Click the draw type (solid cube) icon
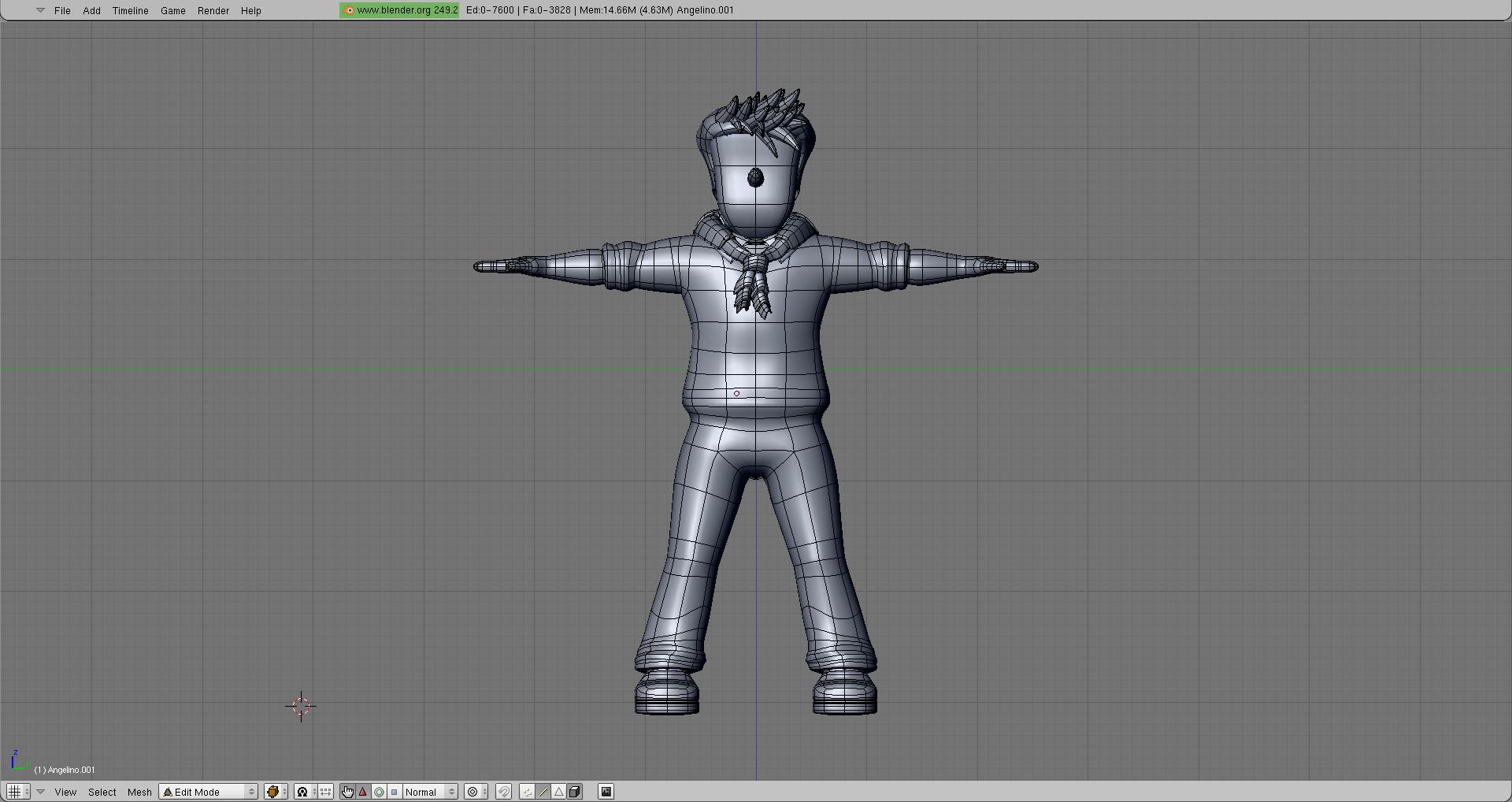The image size is (1512, 802). 272,792
